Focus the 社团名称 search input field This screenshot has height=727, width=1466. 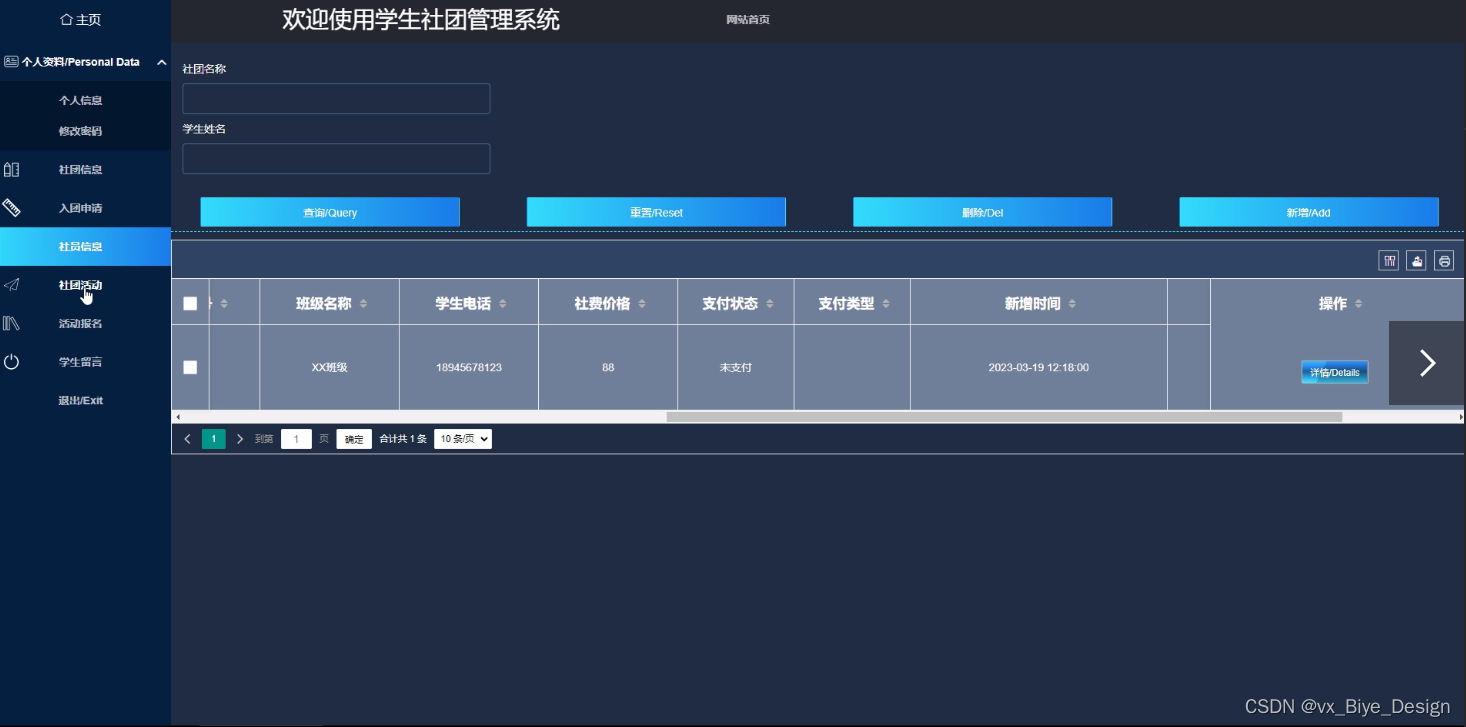tap(336, 98)
